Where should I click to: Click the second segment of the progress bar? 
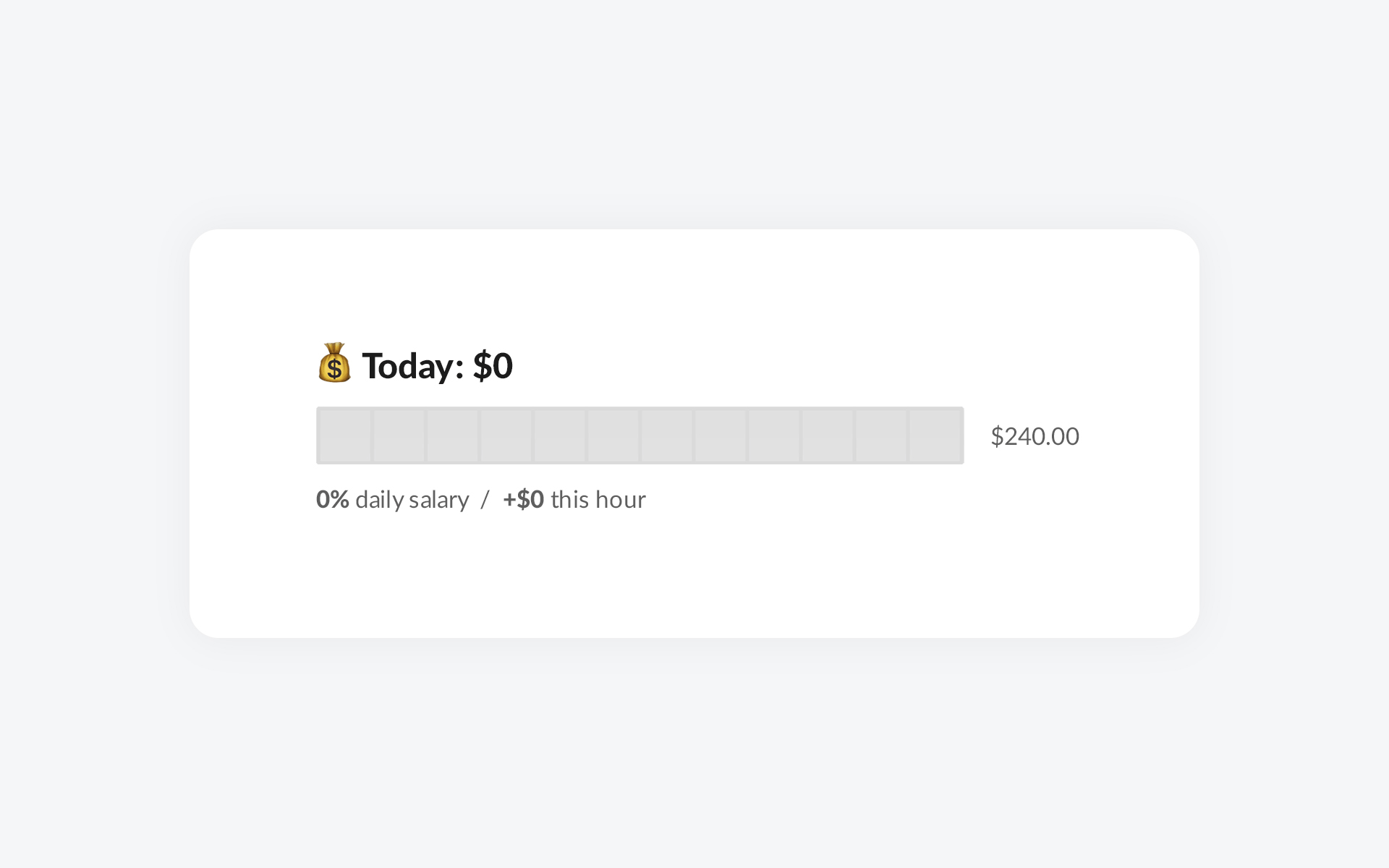[399, 435]
